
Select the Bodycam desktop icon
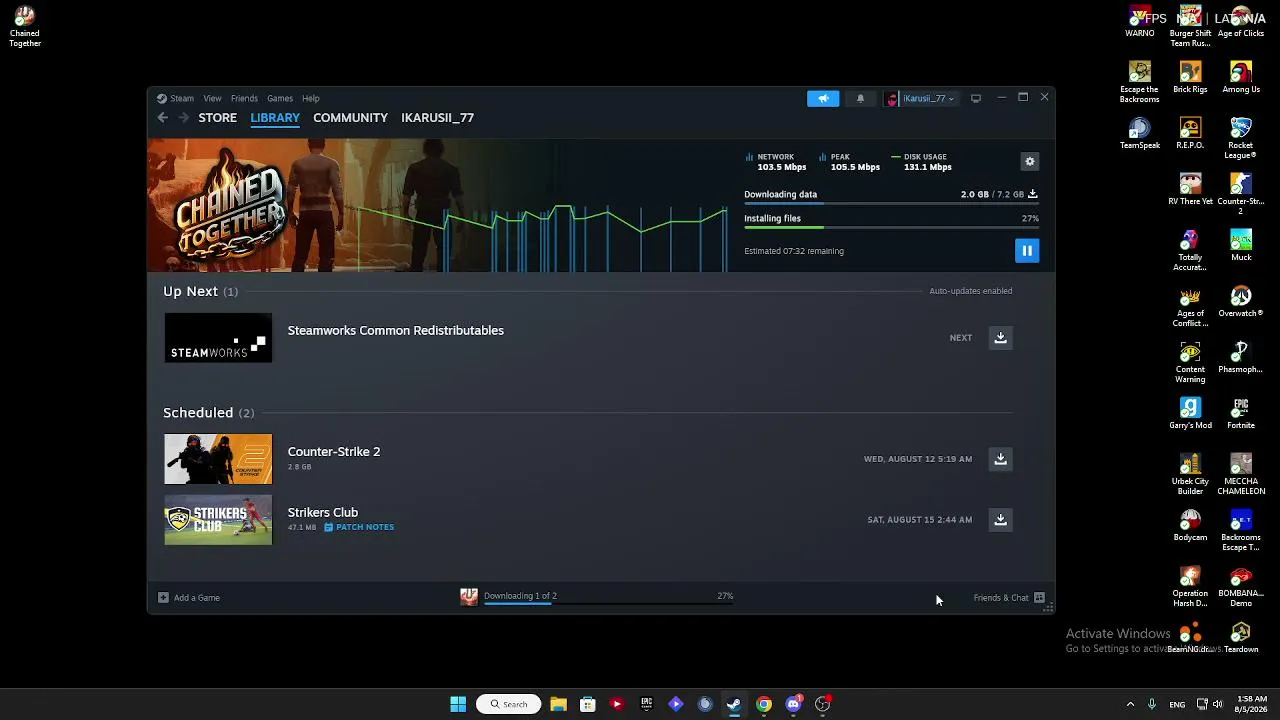1190,526
